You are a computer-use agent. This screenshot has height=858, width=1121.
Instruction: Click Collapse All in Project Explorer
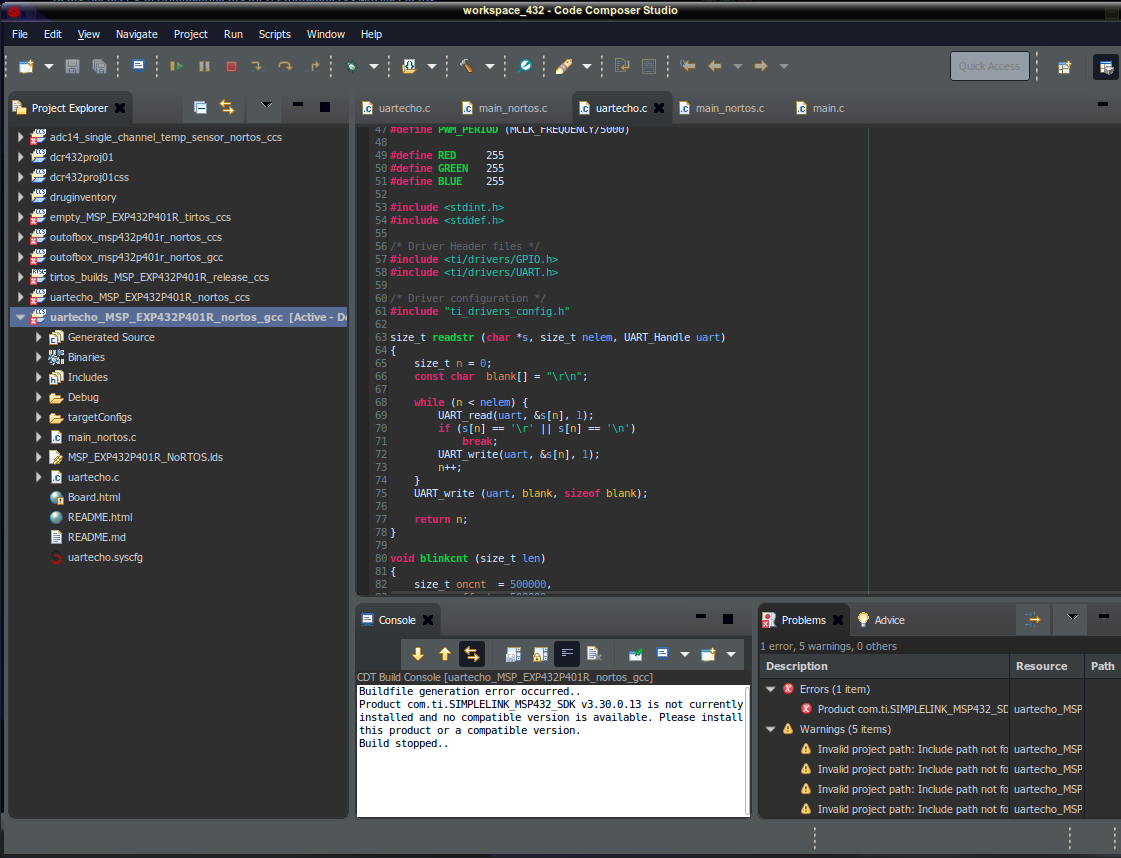[200, 107]
